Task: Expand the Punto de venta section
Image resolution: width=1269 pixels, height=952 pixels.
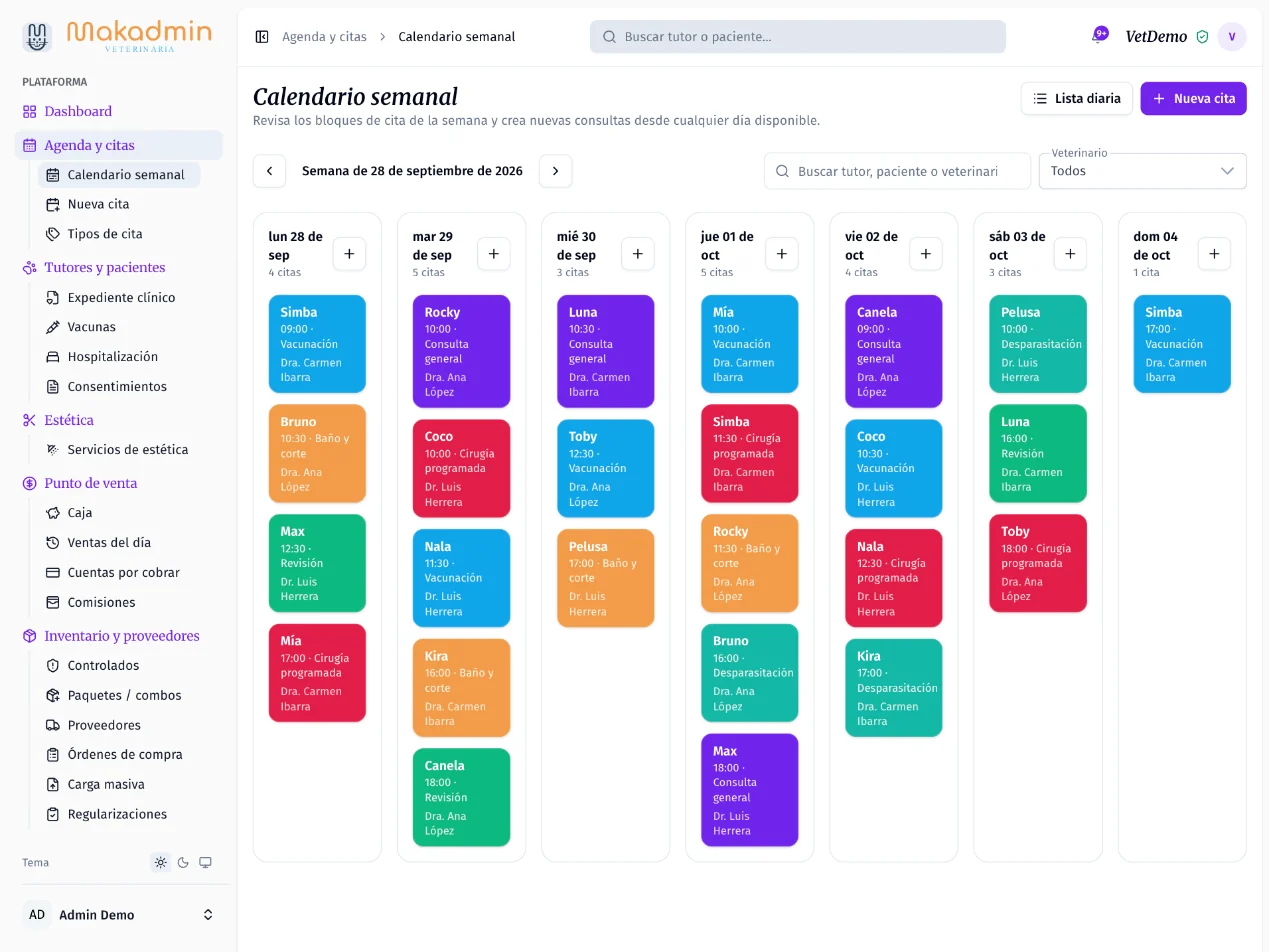Action: (118, 484)
